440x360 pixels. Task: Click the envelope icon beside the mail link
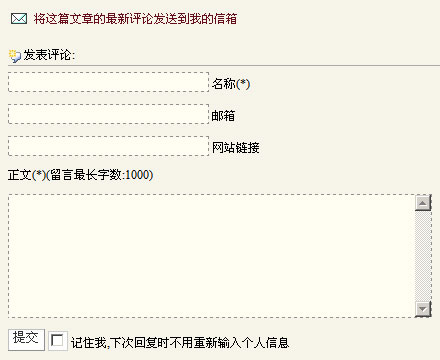tap(19, 19)
